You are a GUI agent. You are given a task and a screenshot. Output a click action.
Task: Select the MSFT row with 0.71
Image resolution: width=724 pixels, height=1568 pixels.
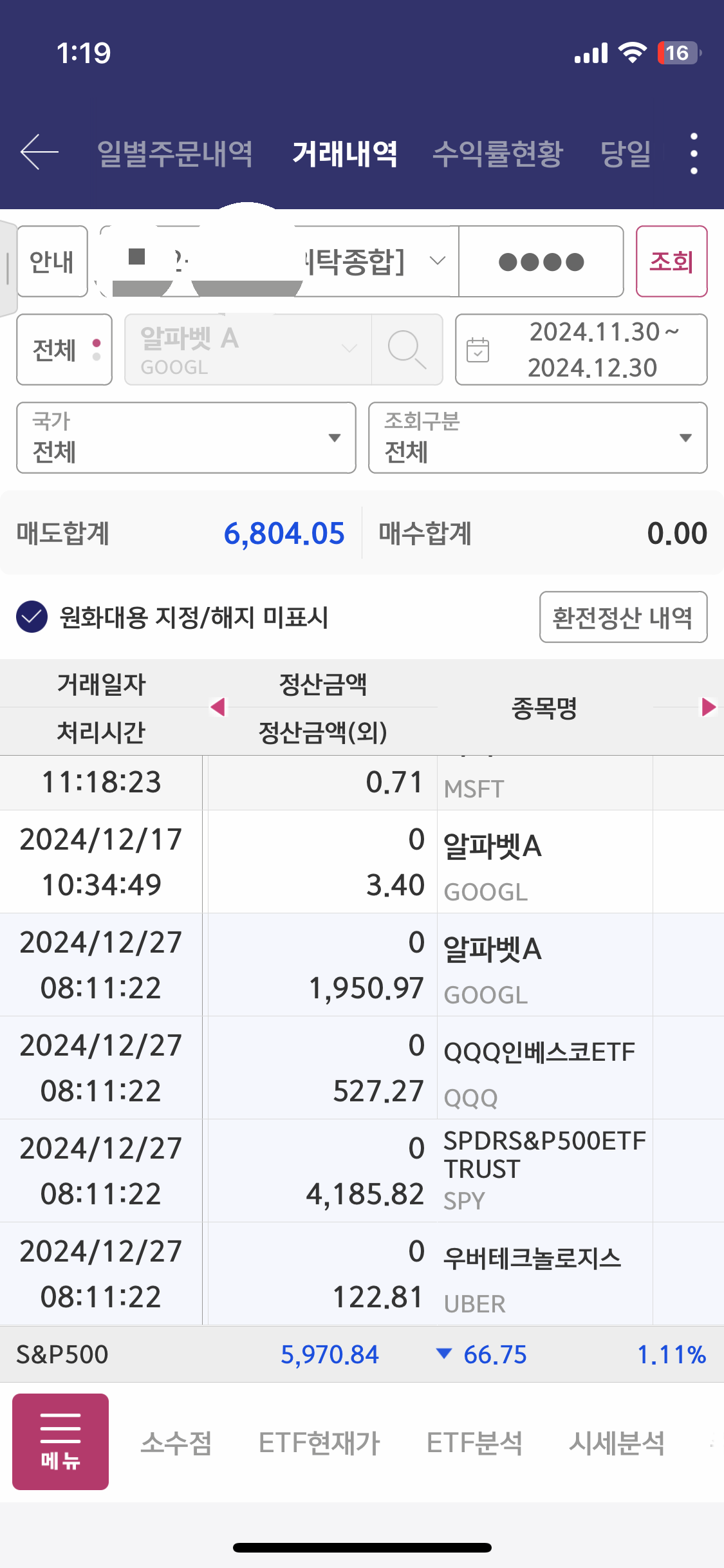[x=362, y=783]
